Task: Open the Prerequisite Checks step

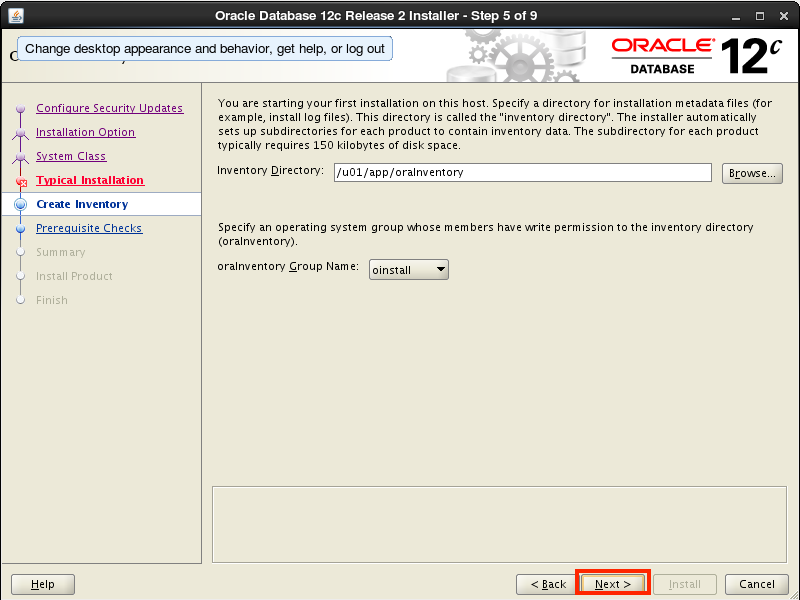Action: [x=89, y=228]
